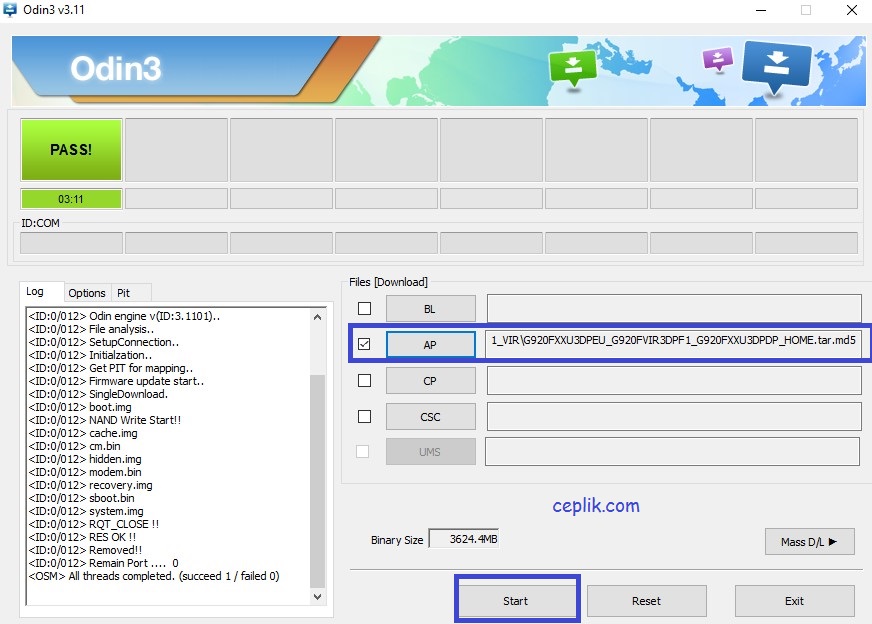Select the 'recovery.img' log line
The width and height of the screenshot is (872, 624).
click(91, 485)
